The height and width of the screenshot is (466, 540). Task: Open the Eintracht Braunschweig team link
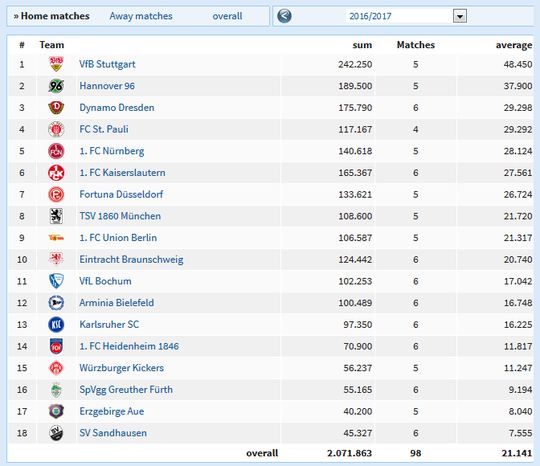131,259
